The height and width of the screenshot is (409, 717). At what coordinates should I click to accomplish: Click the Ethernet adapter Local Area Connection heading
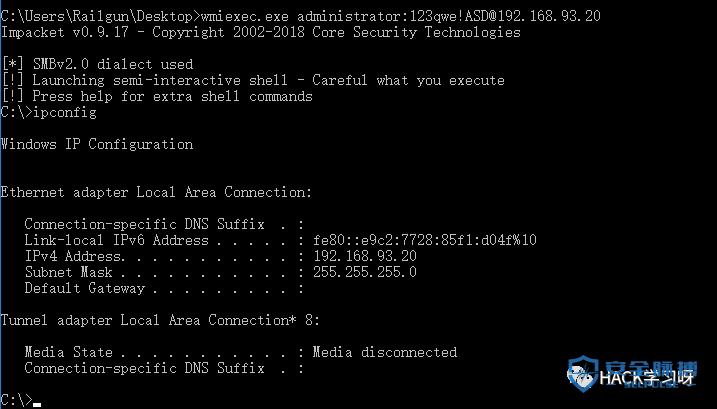tap(156, 193)
